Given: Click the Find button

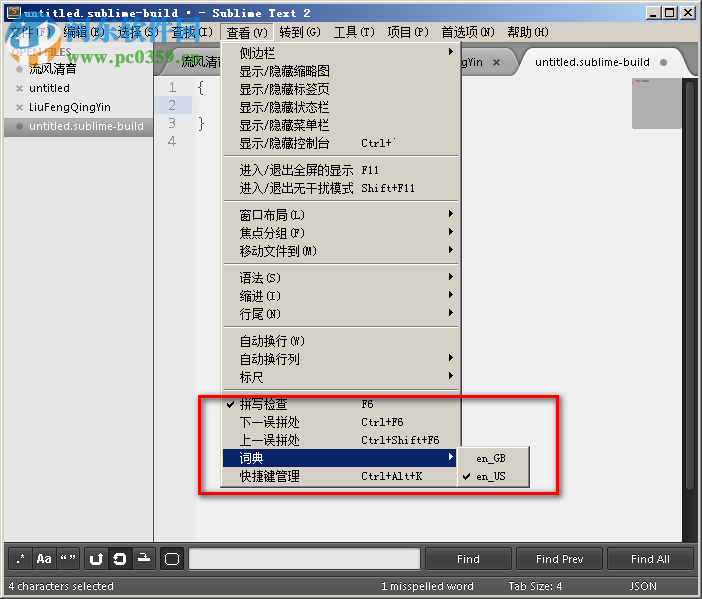Looking at the screenshot, I should (x=468, y=559).
